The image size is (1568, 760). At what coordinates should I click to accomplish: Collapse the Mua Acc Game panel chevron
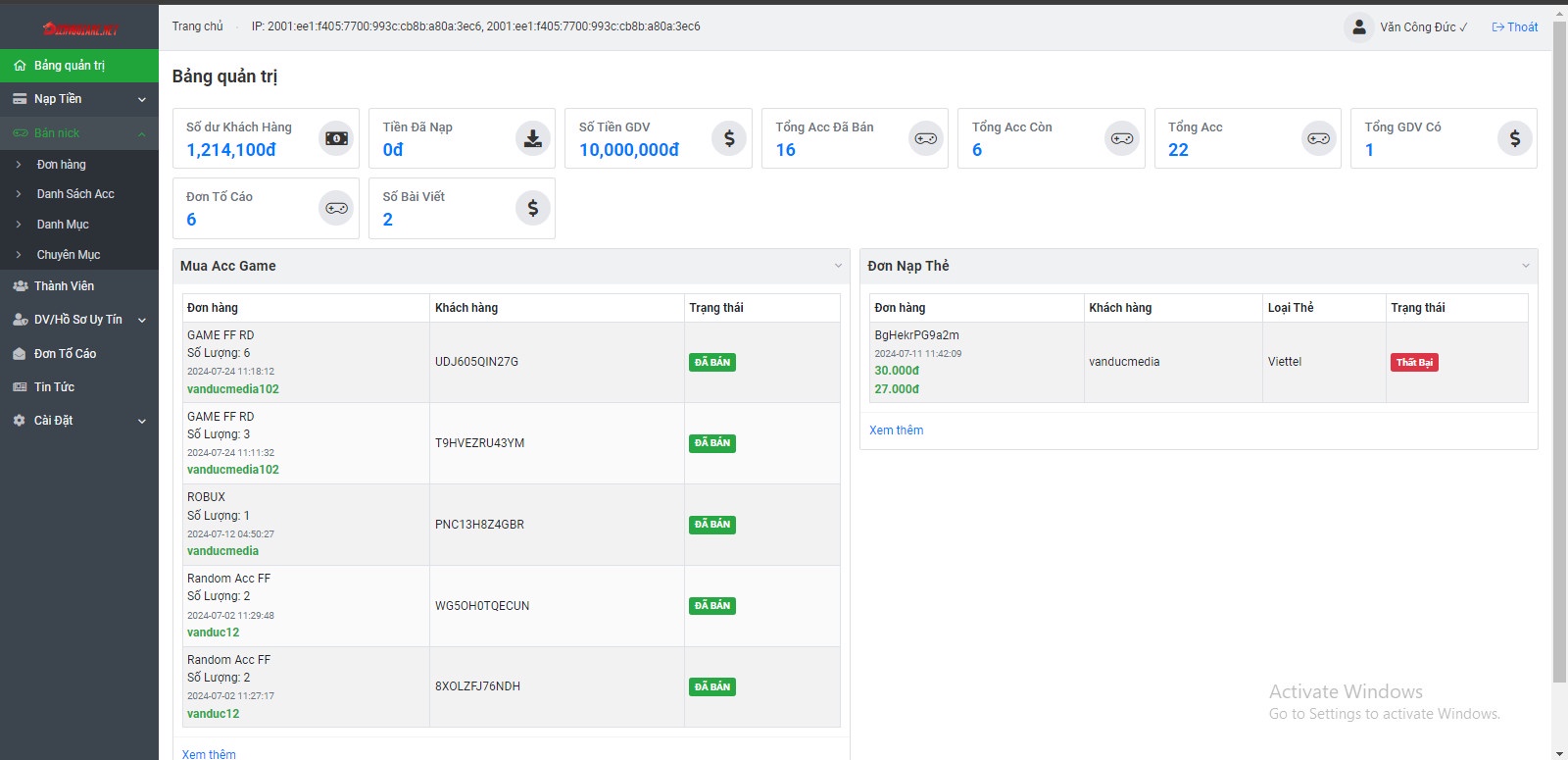838,266
